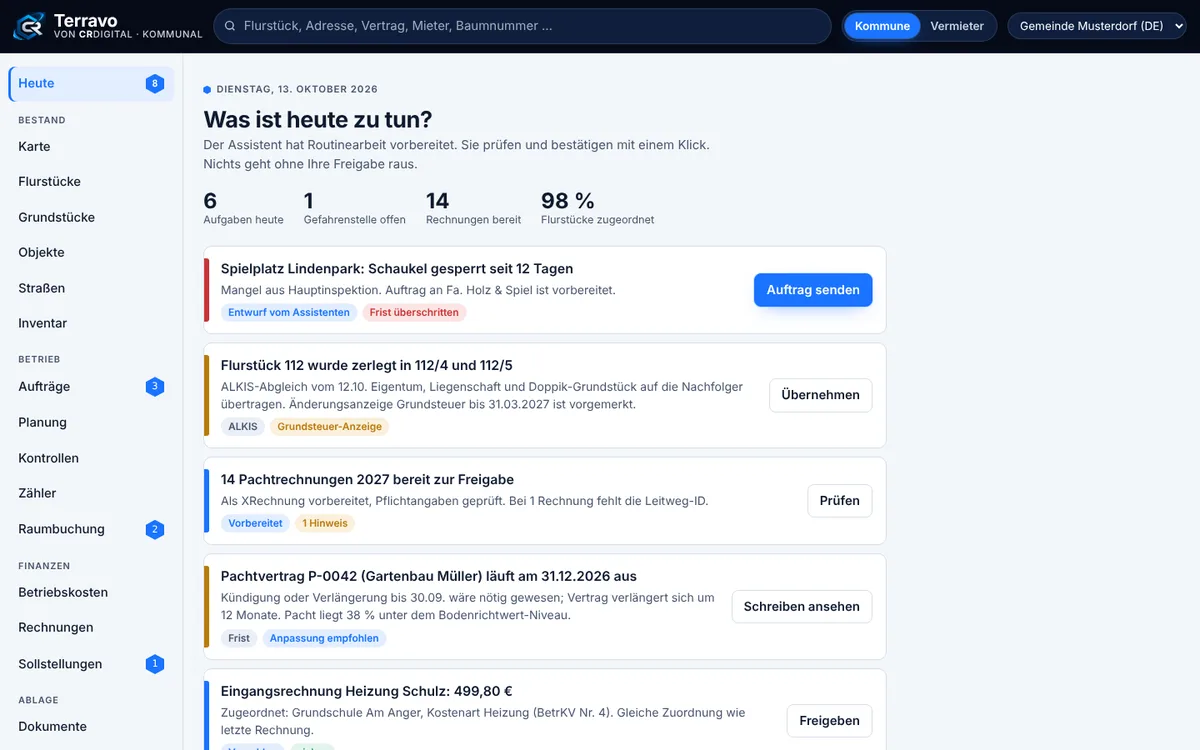Click the Auftrag senden button
This screenshot has width=1200, height=750.
[x=813, y=290]
